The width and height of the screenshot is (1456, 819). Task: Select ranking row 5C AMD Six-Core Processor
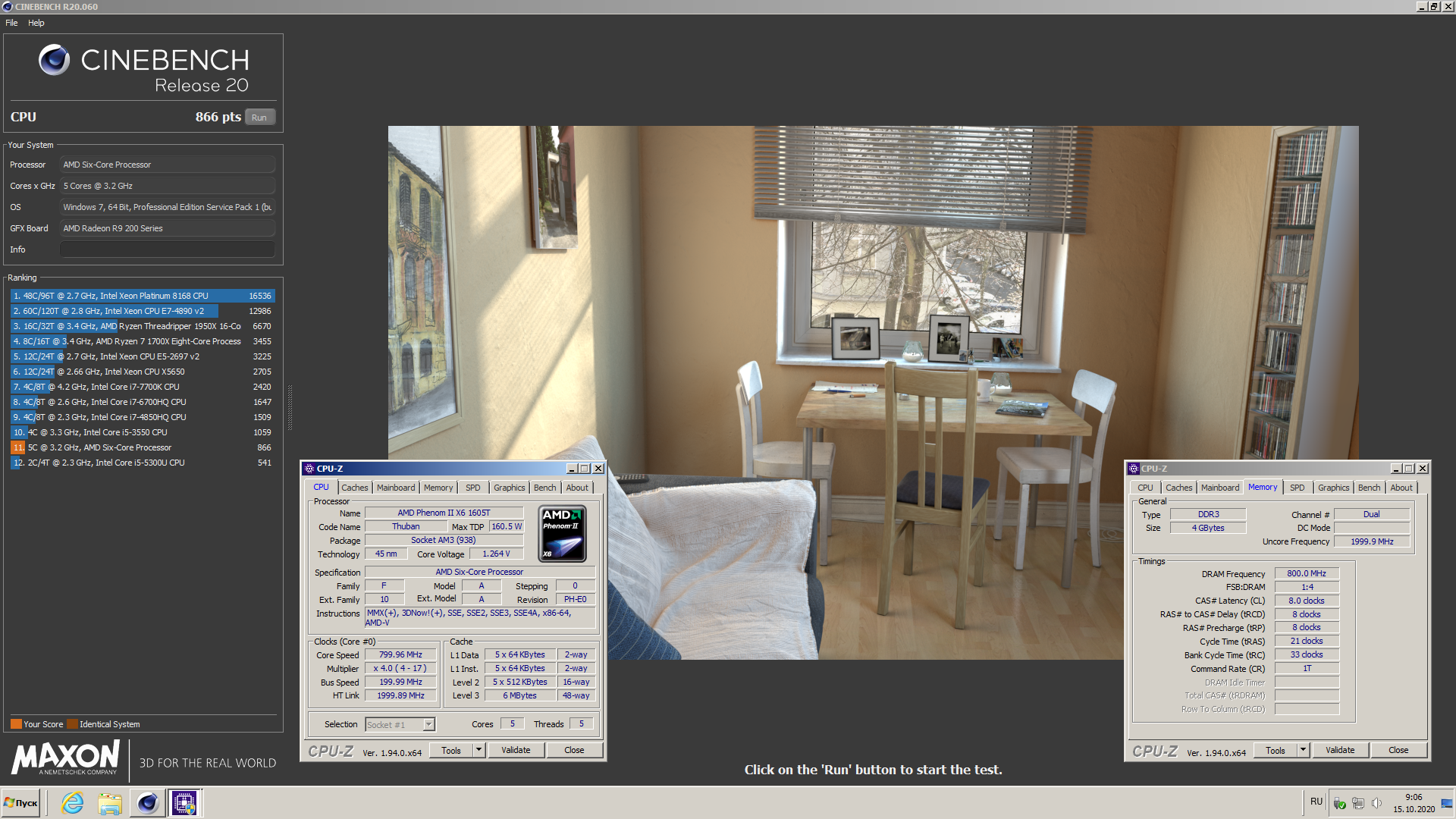[x=143, y=447]
